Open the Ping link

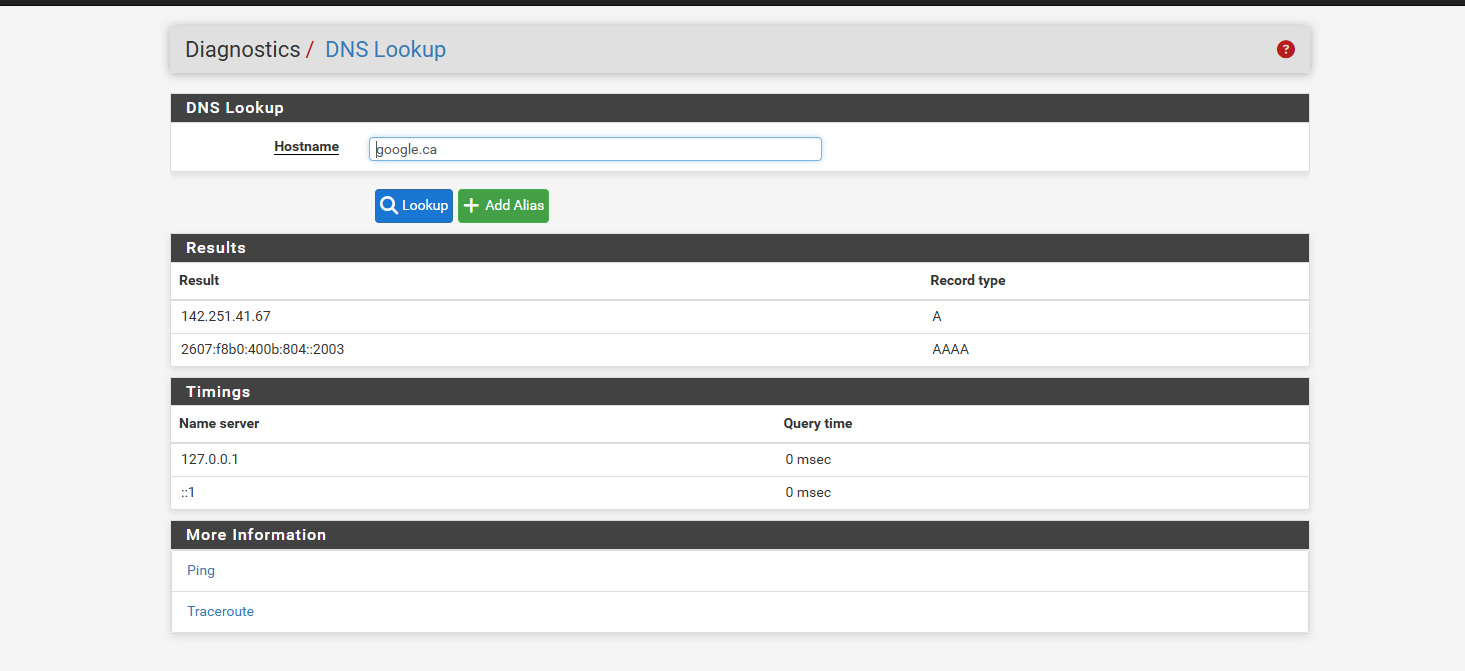(201, 570)
